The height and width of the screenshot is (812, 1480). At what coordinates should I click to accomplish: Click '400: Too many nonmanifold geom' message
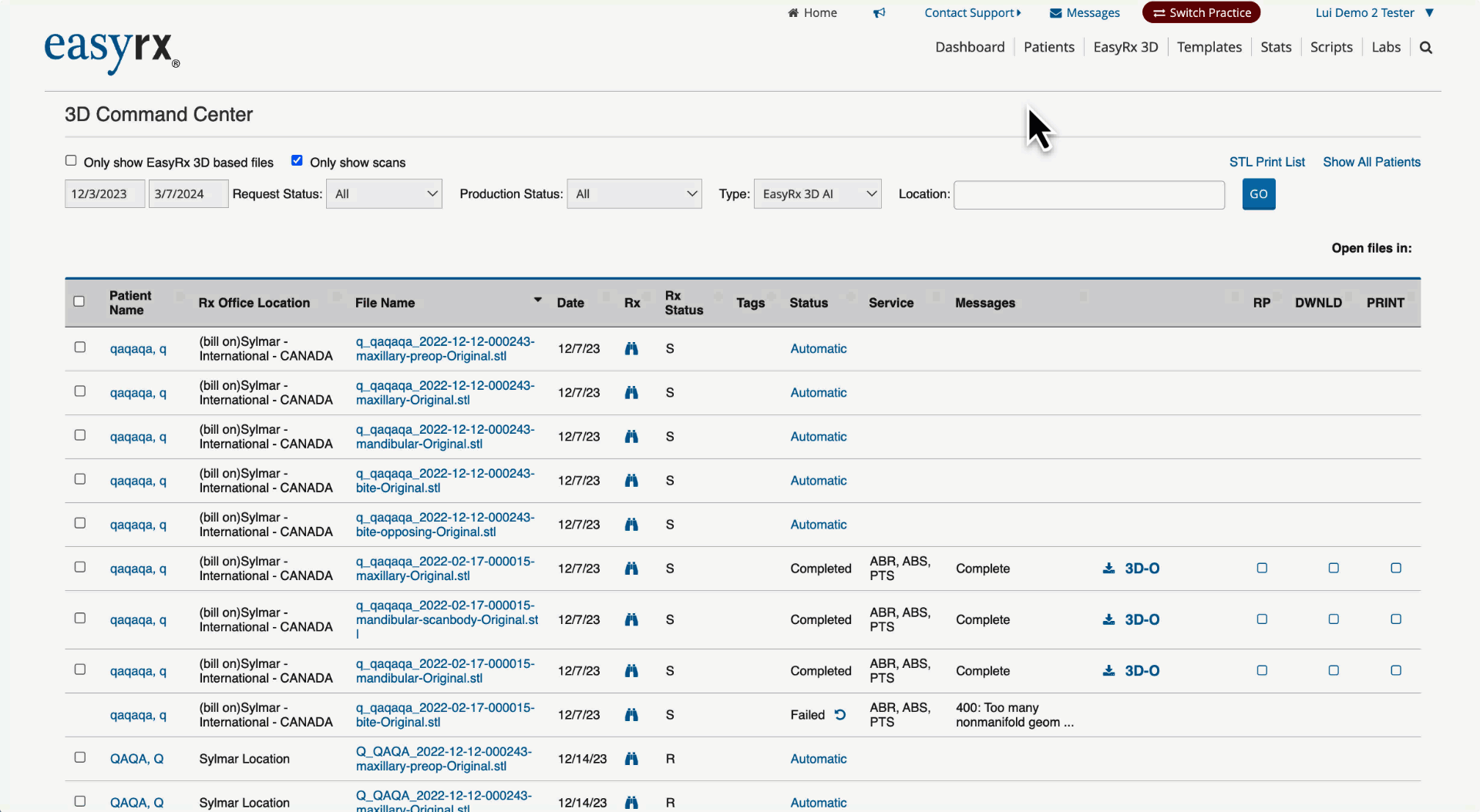coord(1014,715)
